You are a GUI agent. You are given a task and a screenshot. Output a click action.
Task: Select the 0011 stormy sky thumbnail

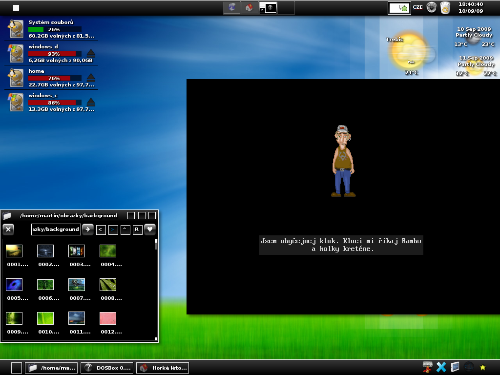tap(76, 318)
